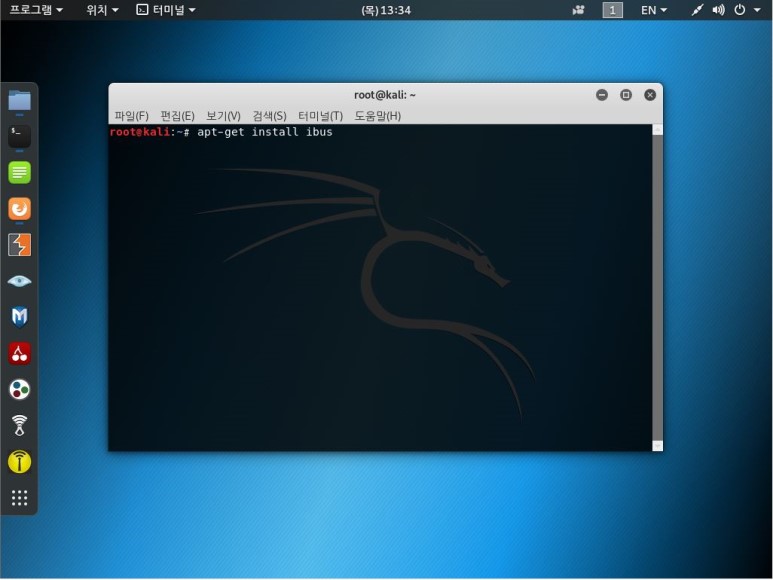Open the white wireless antenna dock icon

[x=20, y=425]
